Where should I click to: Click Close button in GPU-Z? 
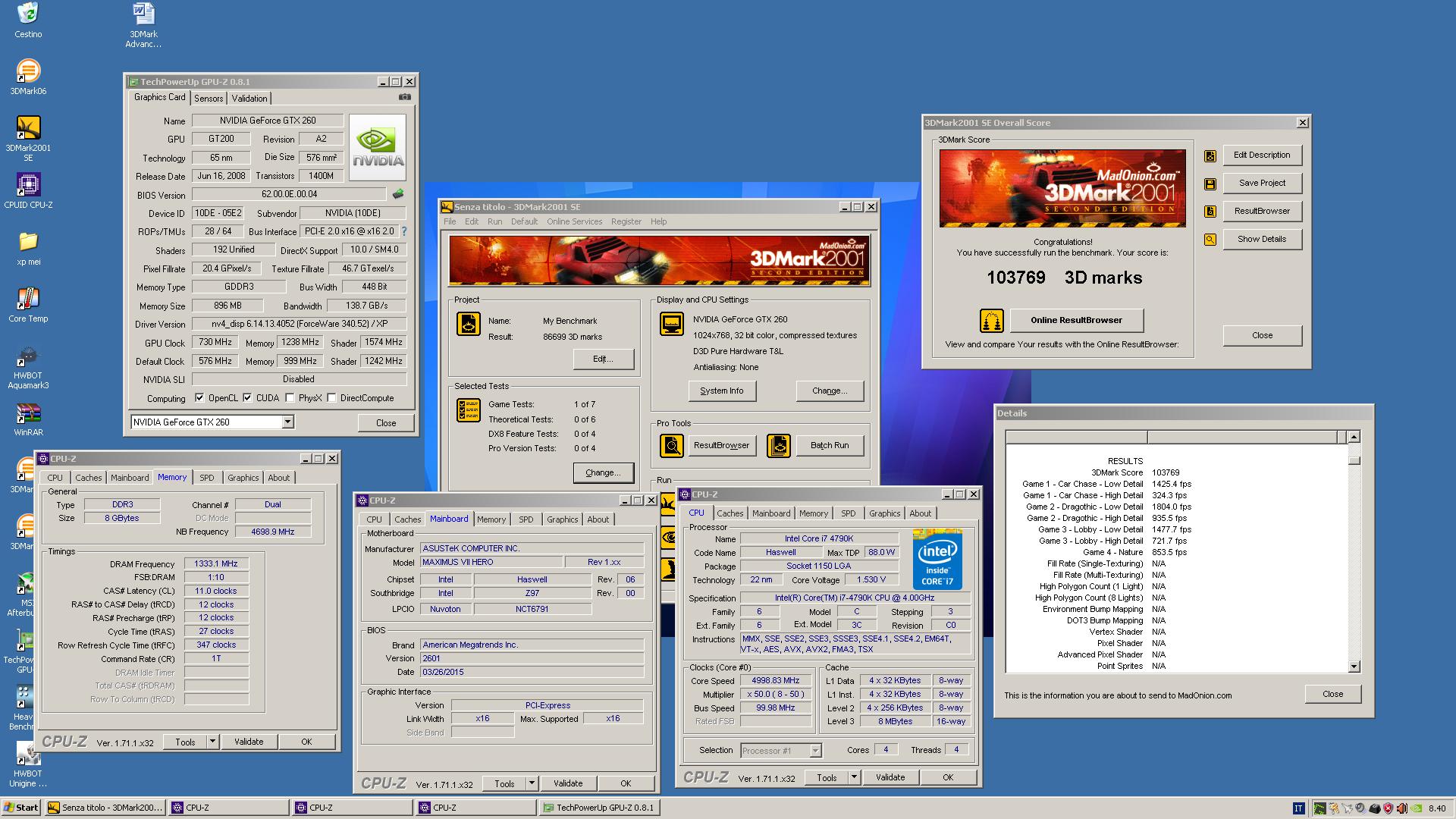[x=386, y=423]
